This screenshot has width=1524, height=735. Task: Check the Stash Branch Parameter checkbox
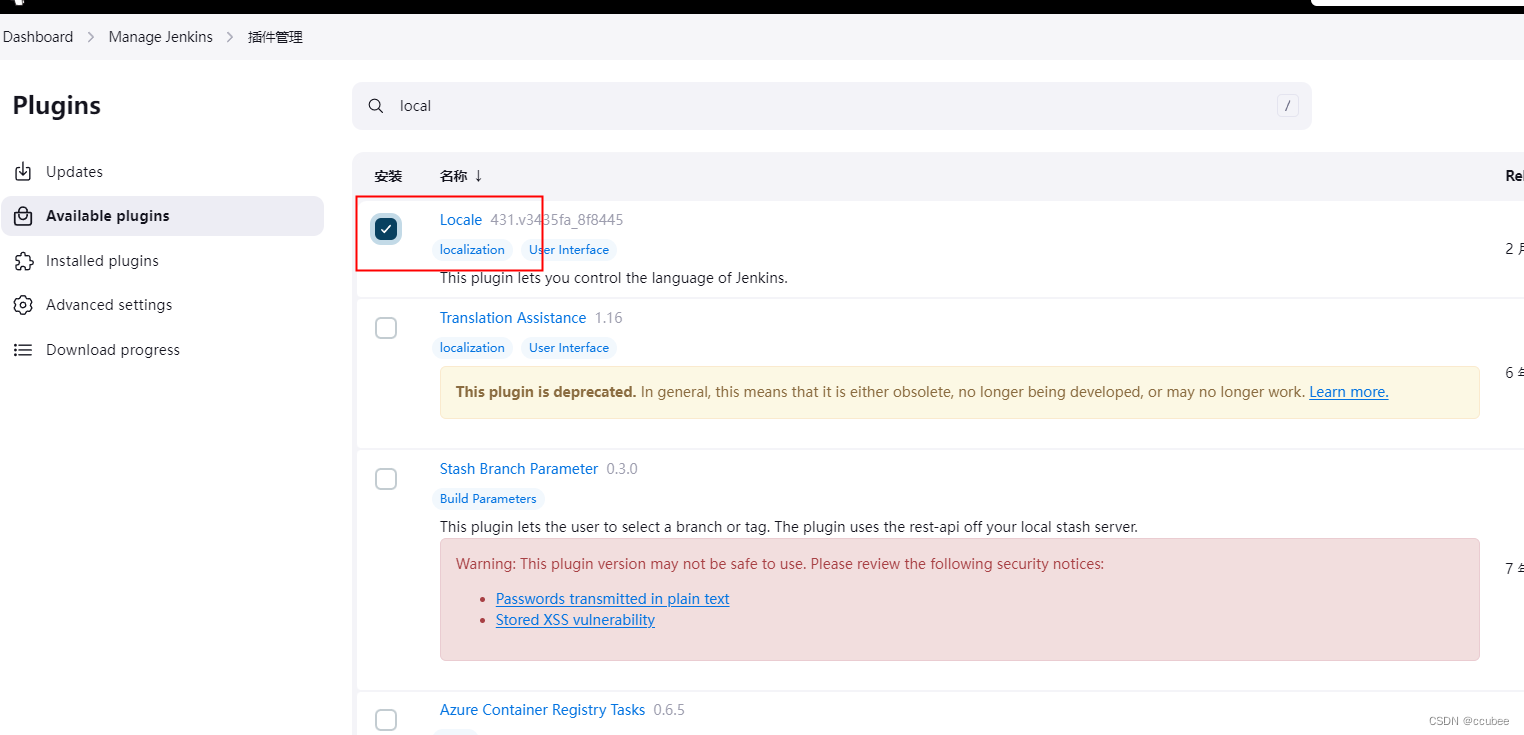[386, 479]
